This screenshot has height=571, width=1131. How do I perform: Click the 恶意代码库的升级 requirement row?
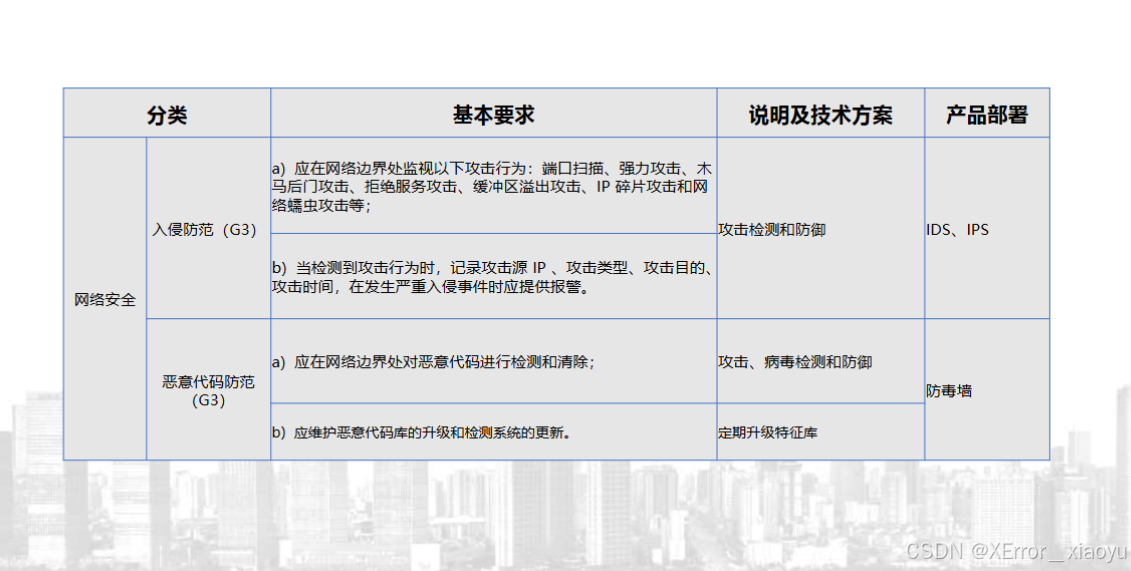(x=493, y=432)
